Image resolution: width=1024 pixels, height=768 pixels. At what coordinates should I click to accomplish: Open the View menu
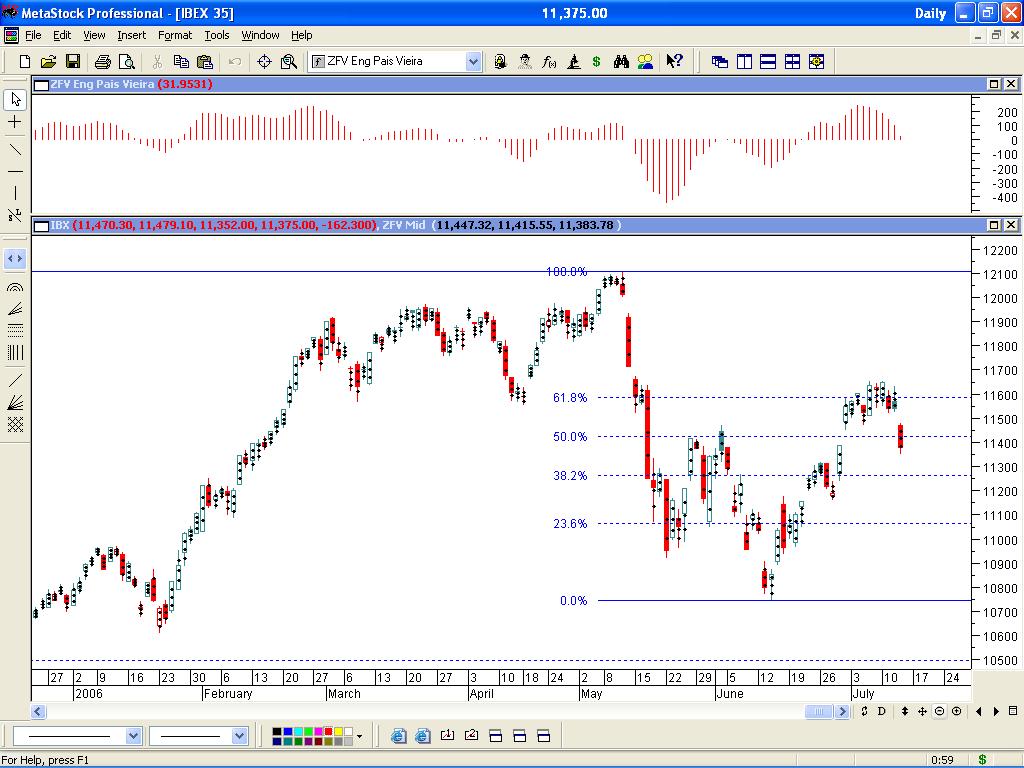coord(94,35)
